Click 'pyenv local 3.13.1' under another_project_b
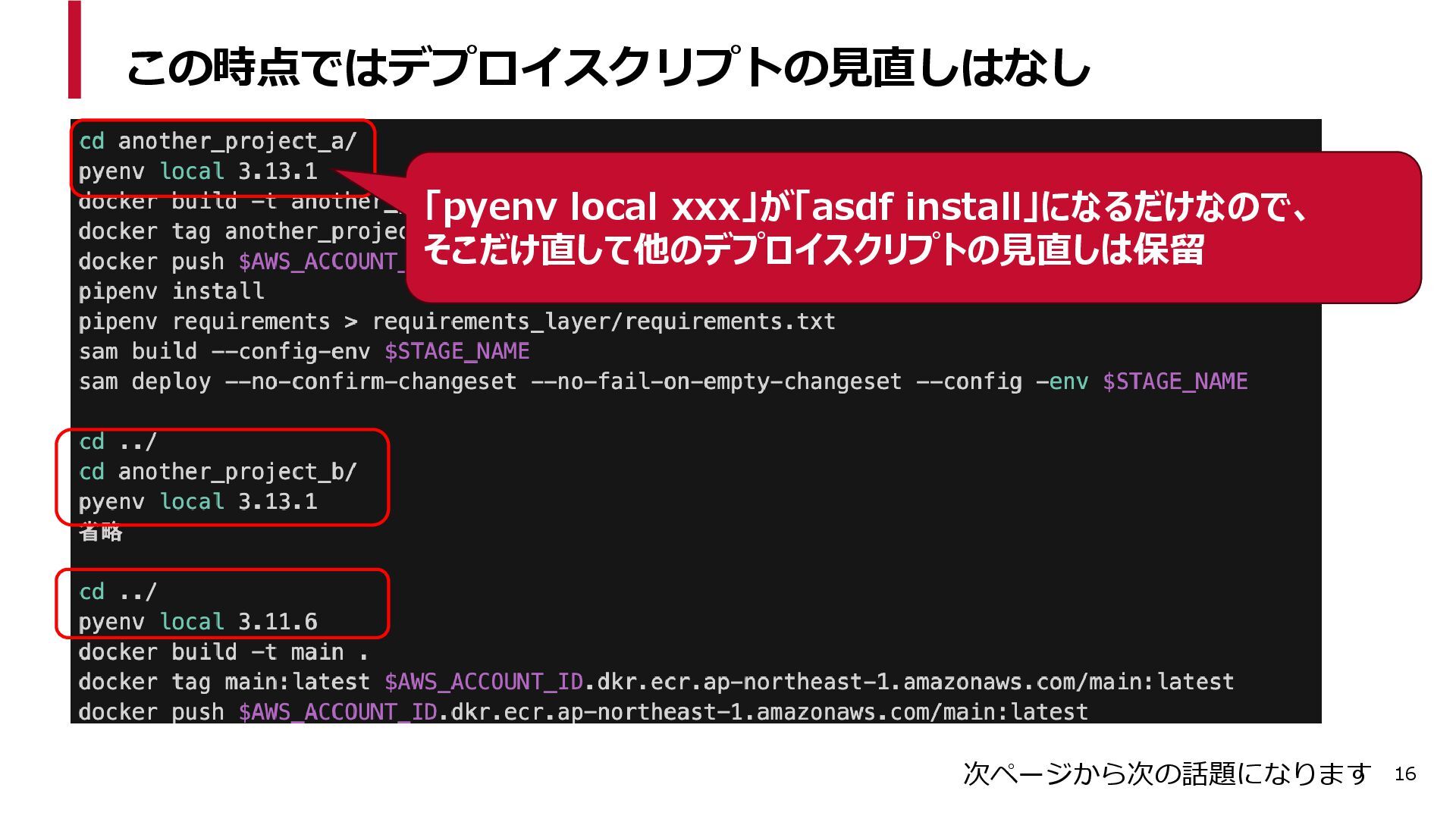This screenshot has height=819, width=1456. [x=198, y=501]
